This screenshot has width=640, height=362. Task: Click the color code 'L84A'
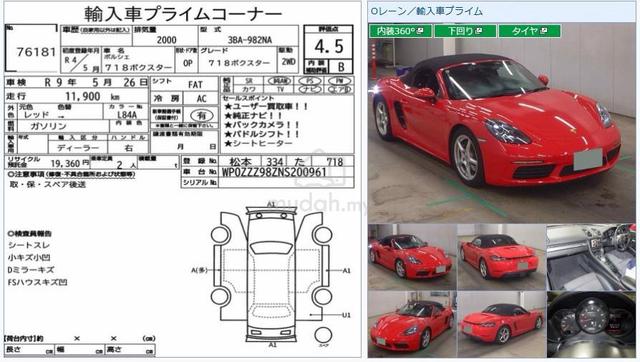pyautogui.click(x=127, y=115)
